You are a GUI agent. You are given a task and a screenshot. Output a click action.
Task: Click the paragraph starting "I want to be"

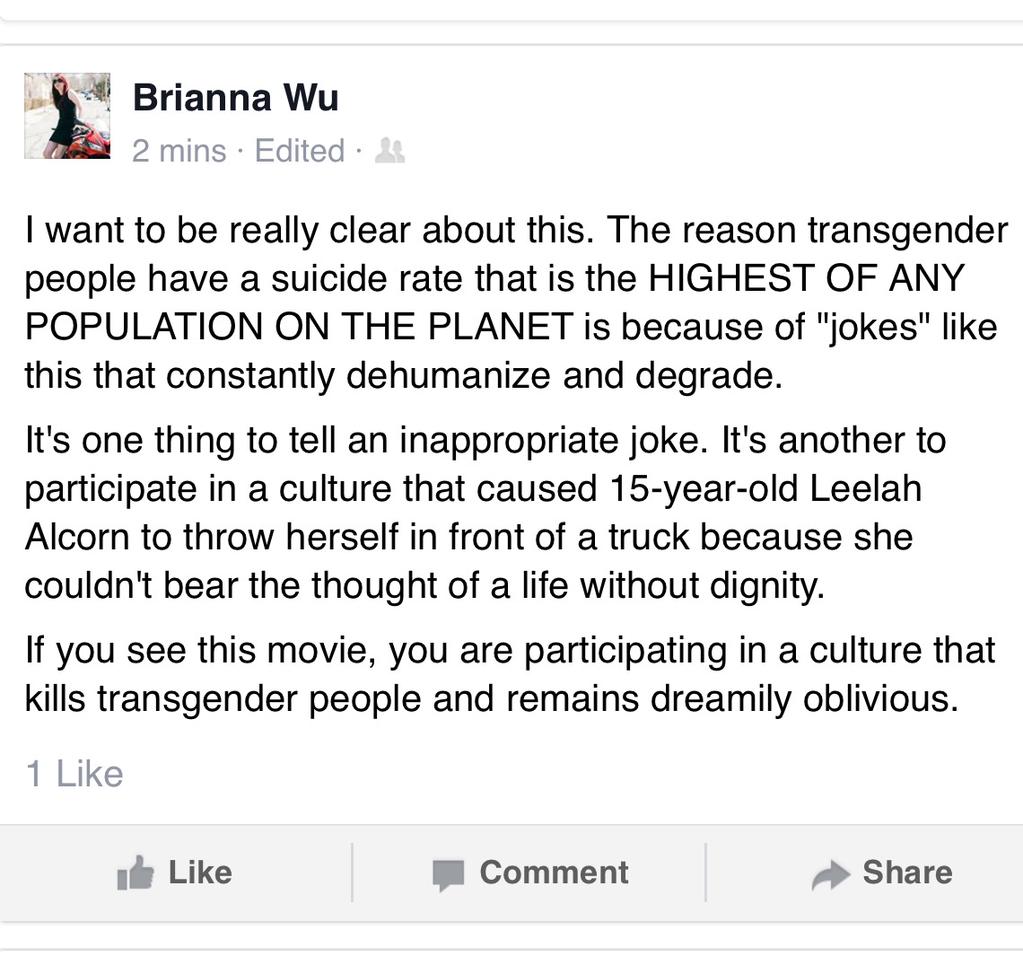515,303
